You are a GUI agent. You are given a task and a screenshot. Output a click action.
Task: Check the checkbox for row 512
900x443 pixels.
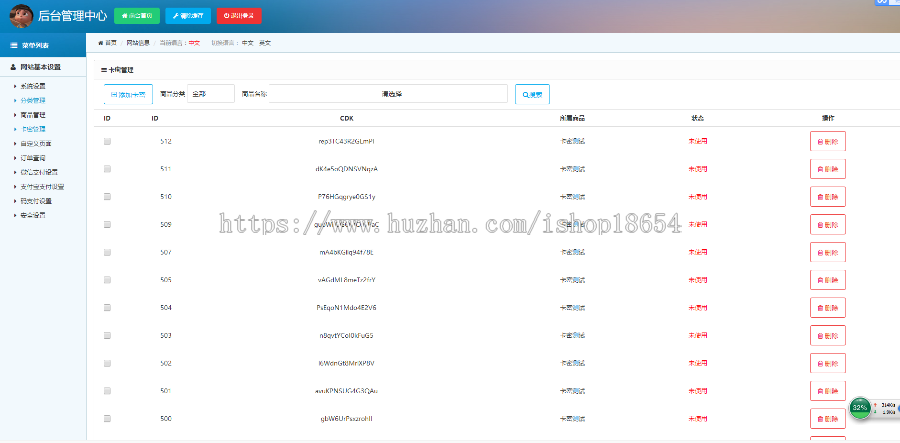pos(107,141)
